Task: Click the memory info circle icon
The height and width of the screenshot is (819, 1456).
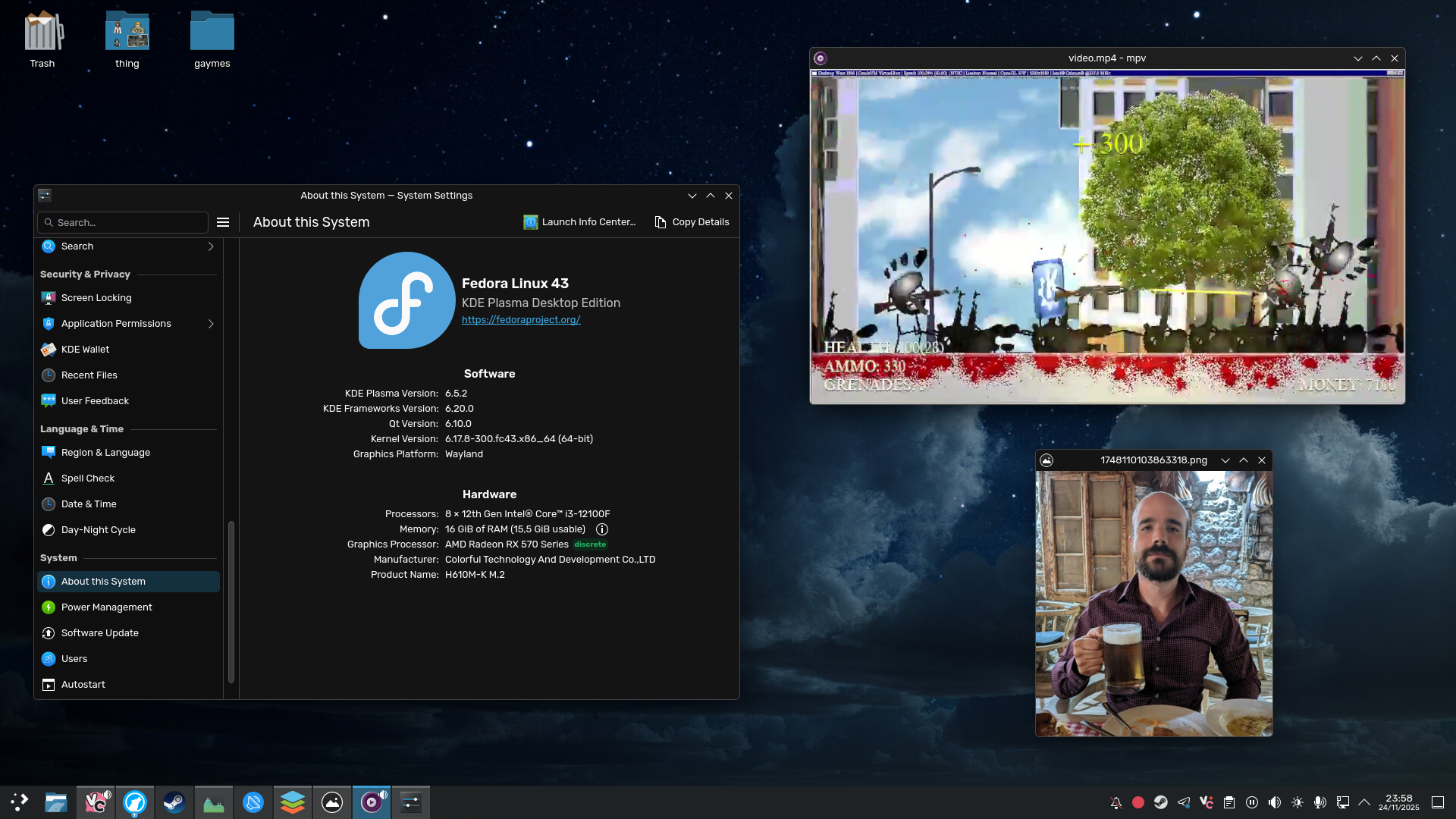Action: pos(602,529)
